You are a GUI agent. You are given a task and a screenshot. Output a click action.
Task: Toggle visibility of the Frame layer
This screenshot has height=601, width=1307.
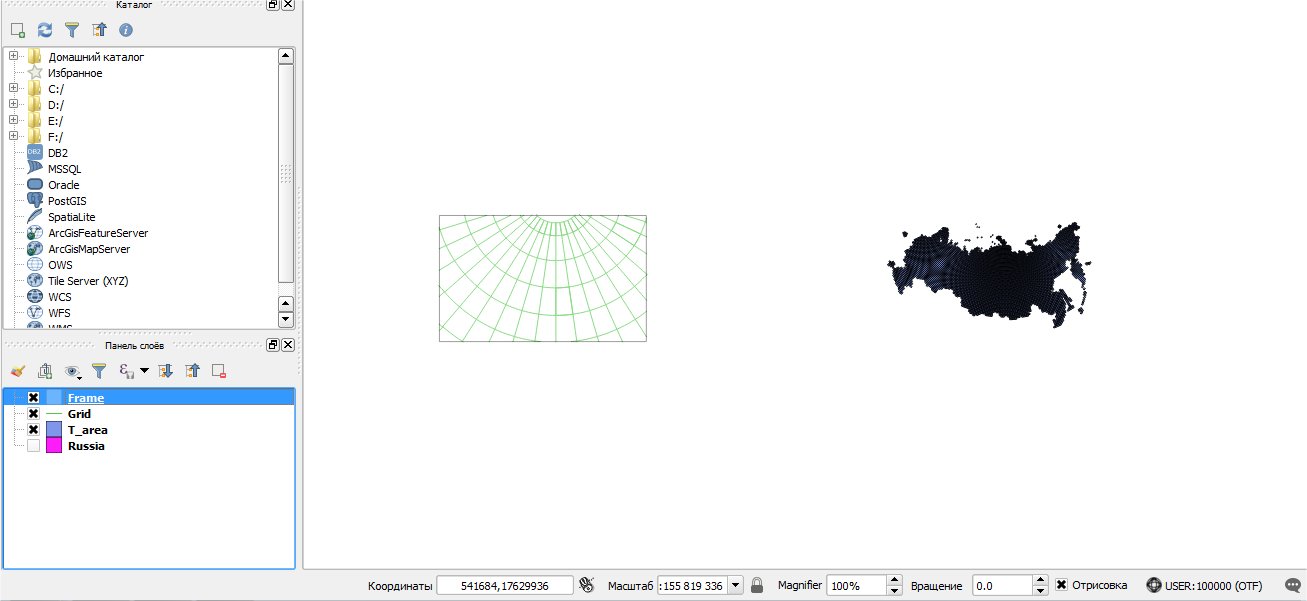tap(33, 398)
